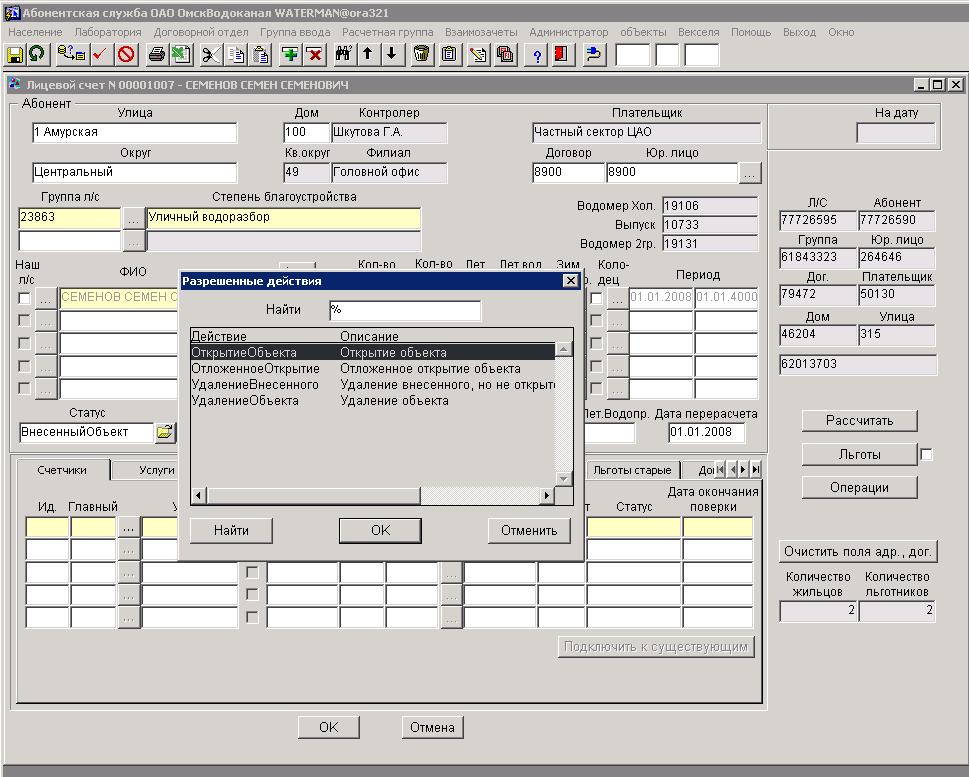This screenshot has width=969, height=777.
Task: Switch to the Счетчики tab
Action: (x=61, y=470)
